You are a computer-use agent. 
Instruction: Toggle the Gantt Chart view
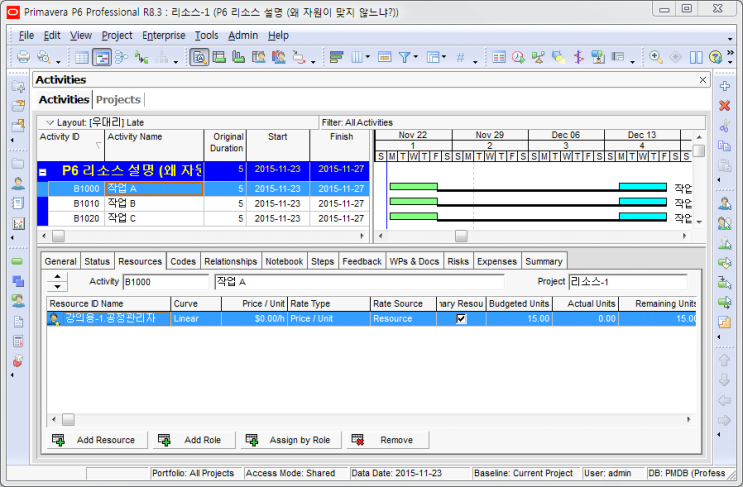pos(102,58)
